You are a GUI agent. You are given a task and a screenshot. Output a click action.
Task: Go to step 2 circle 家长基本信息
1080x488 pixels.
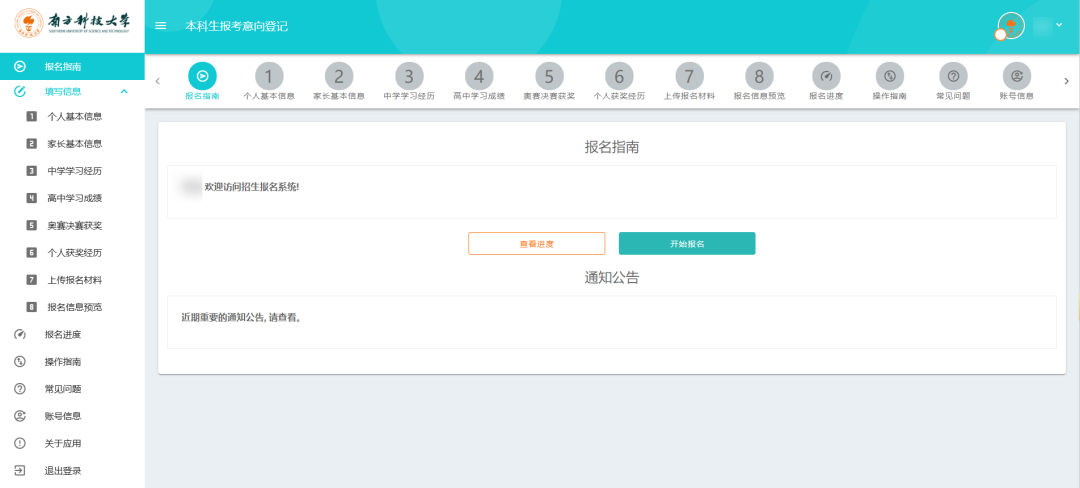coord(339,76)
